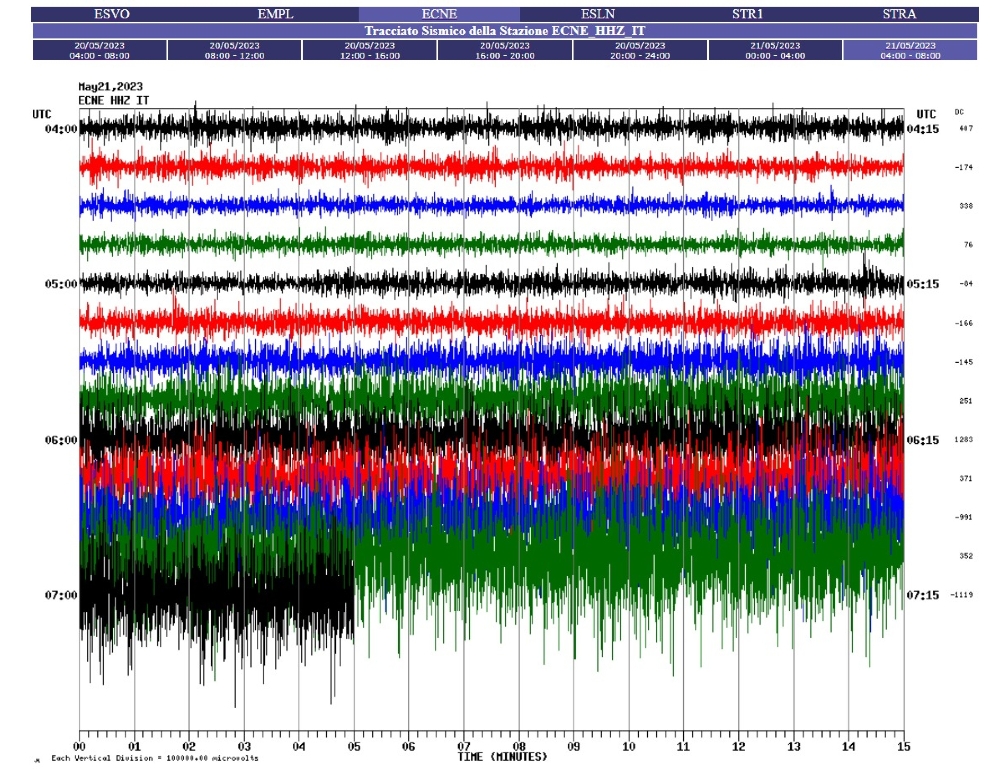
Task: Click the 07:15 UTC label on right axis
Action: point(922,596)
